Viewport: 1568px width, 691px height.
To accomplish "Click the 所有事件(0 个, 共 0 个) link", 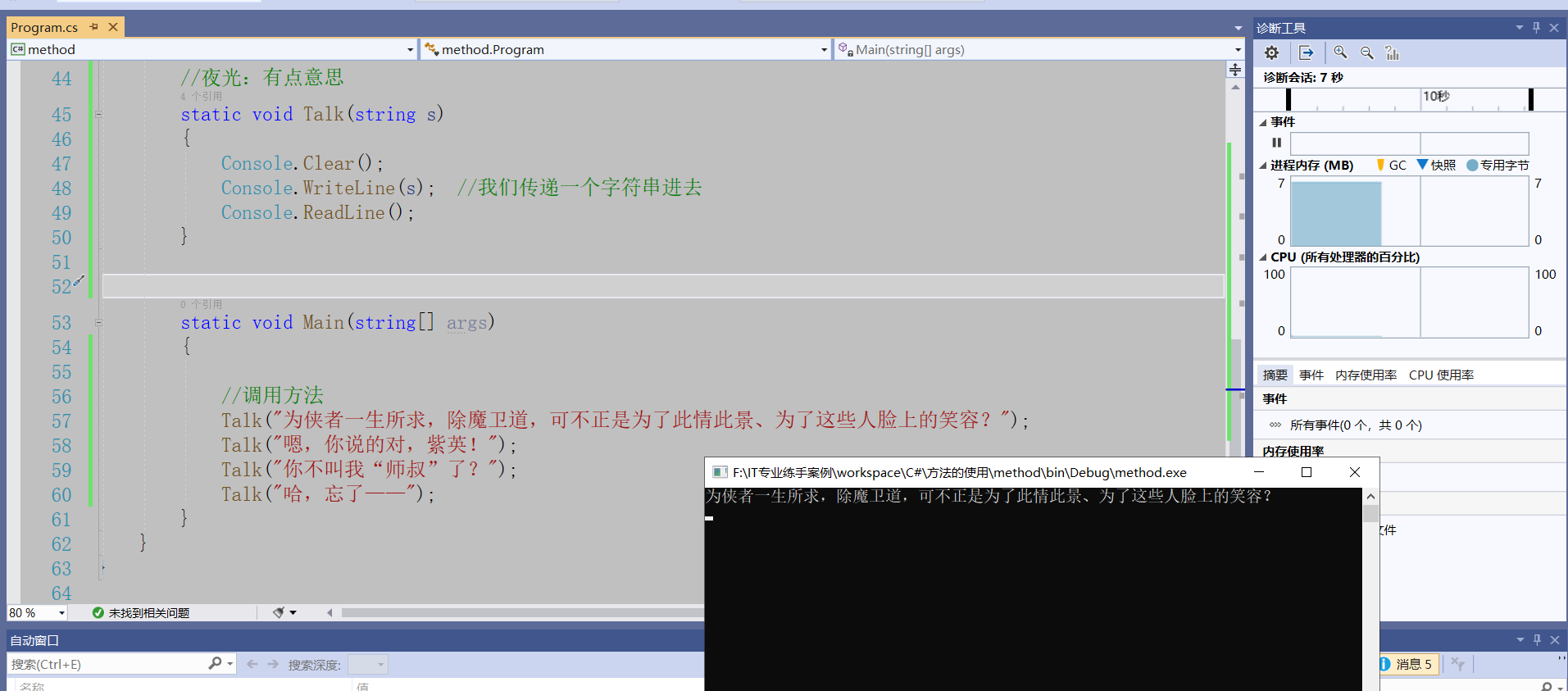I will [x=1356, y=425].
